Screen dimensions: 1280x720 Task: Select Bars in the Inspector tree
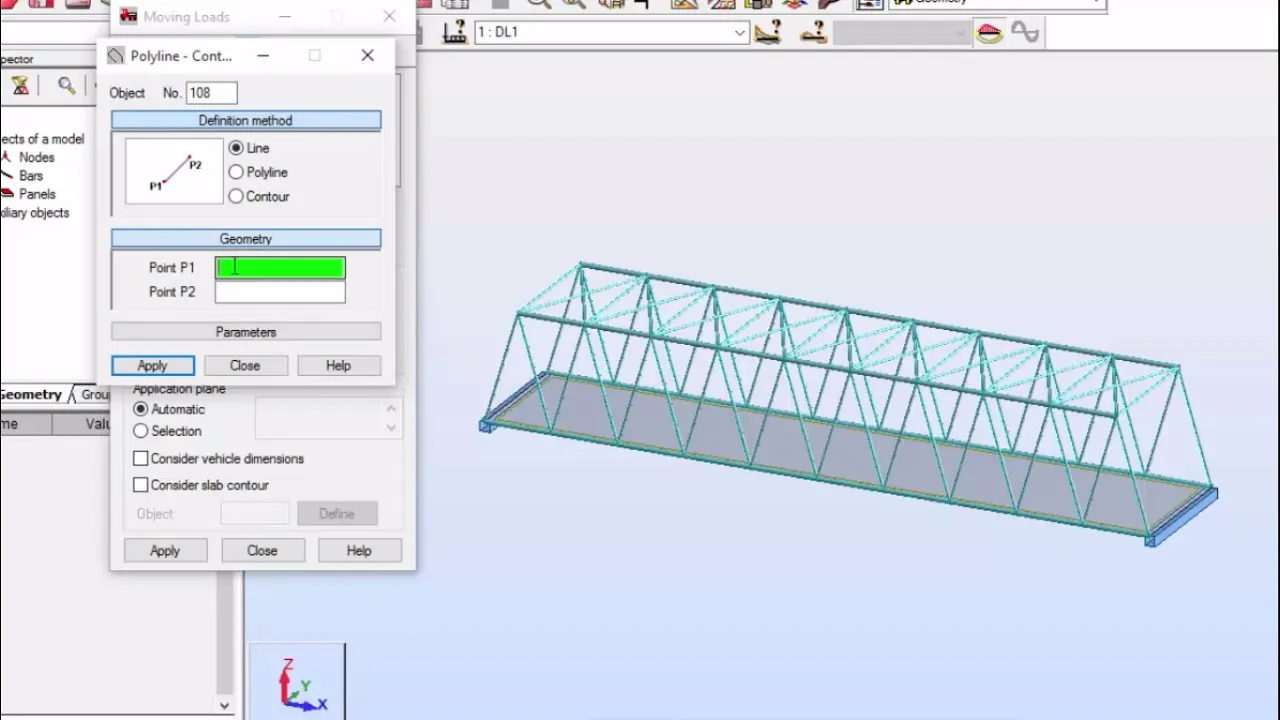(31, 175)
